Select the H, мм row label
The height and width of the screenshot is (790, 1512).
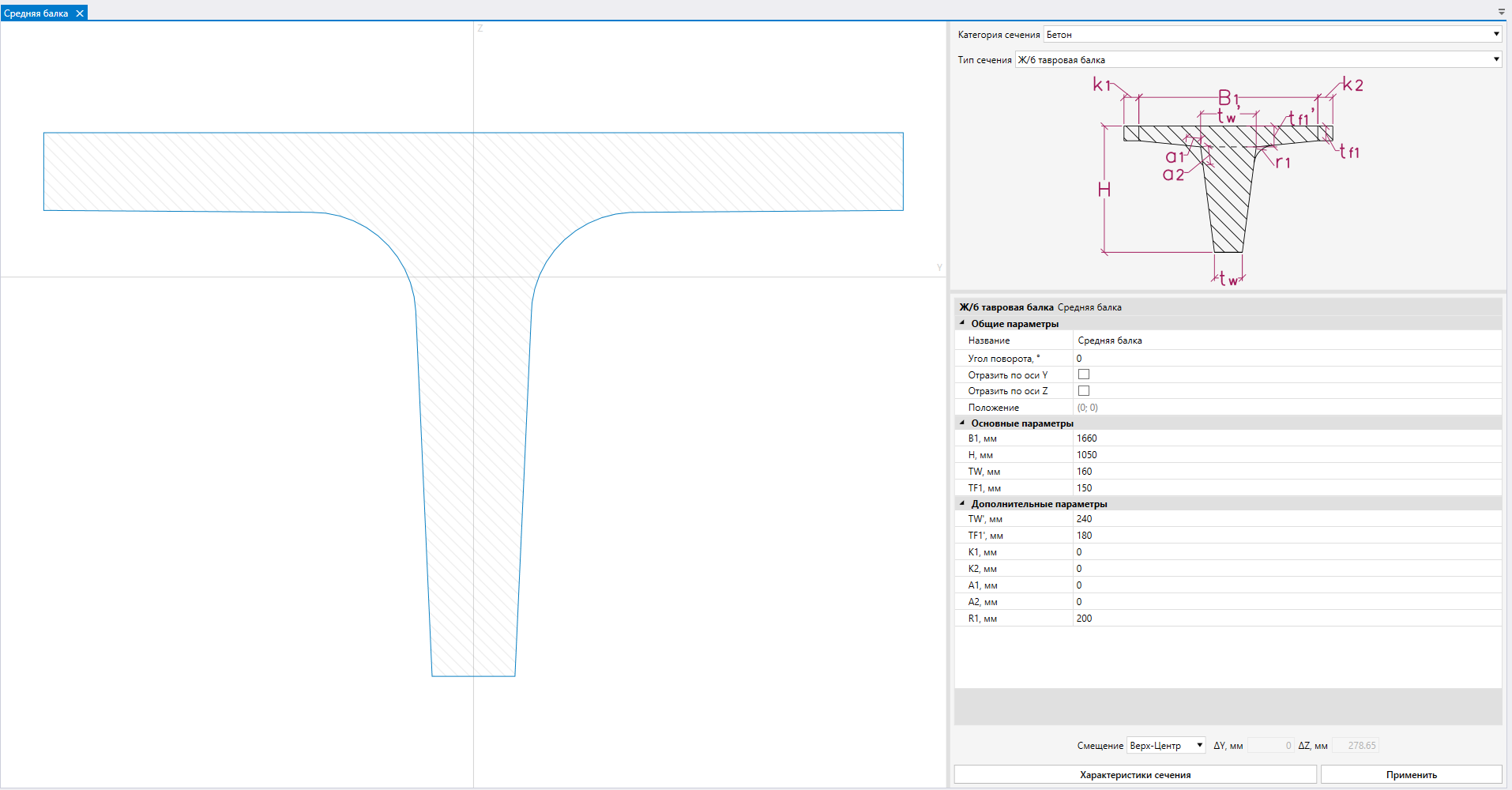pos(980,455)
